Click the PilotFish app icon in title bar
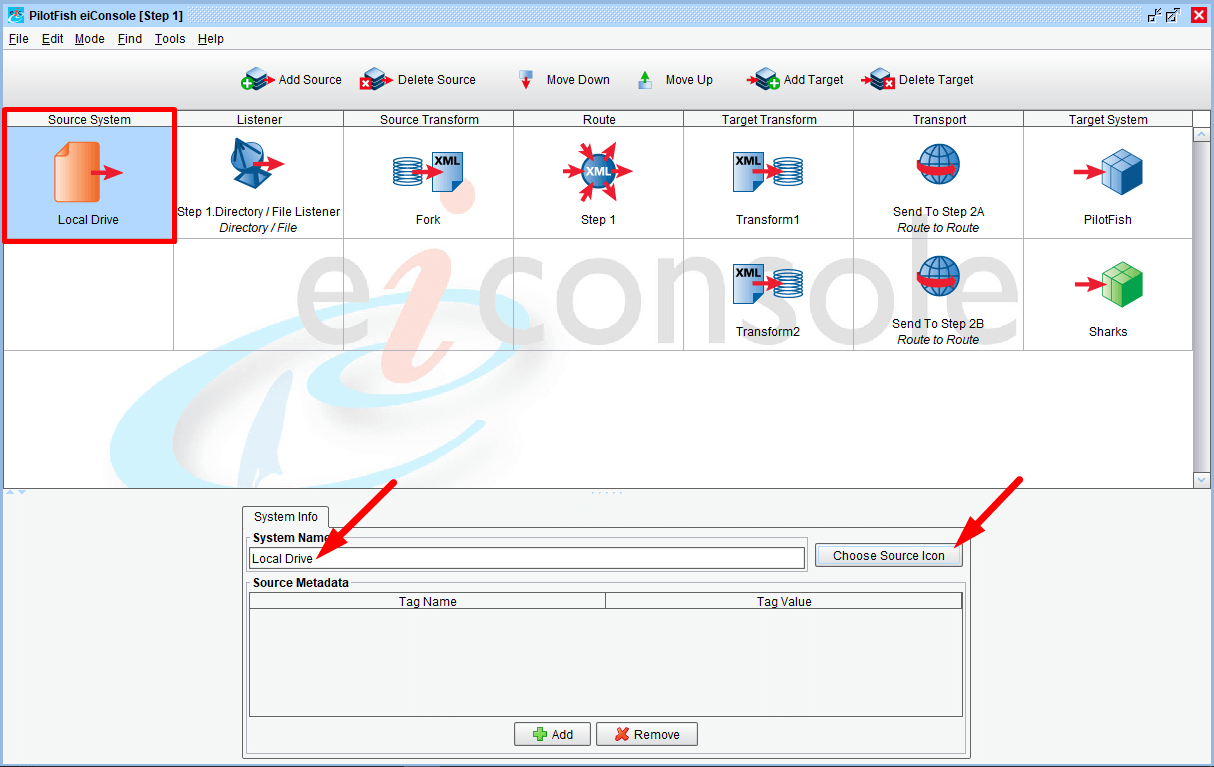The width and height of the screenshot is (1214, 767). tap(15, 15)
